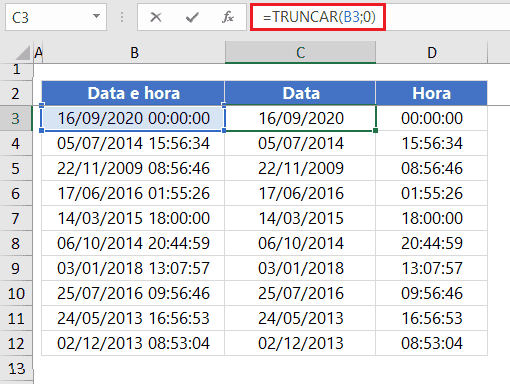510x384 pixels.
Task: Select Hora cell 13:07:57 in column D
Action: pos(432,268)
